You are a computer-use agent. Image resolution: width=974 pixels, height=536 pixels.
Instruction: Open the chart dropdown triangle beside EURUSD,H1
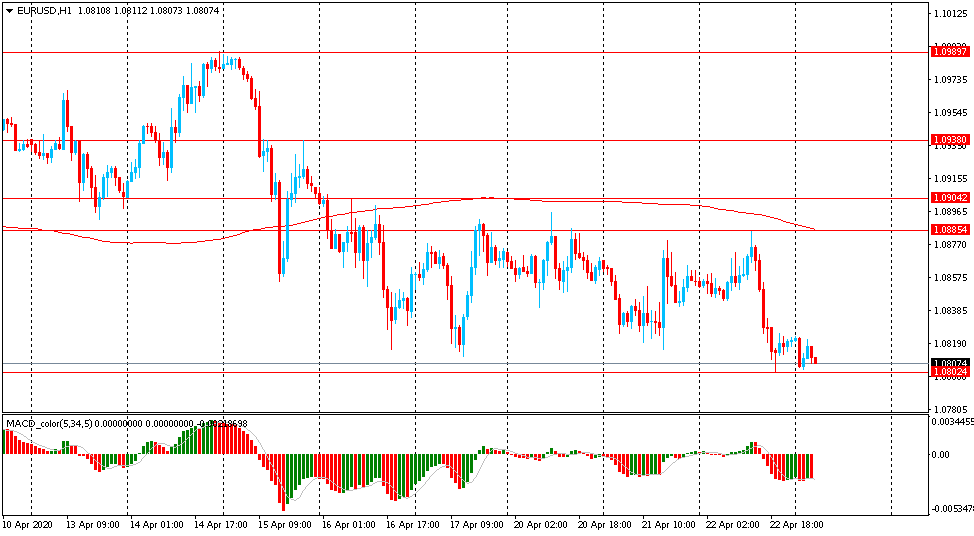point(9,11)
